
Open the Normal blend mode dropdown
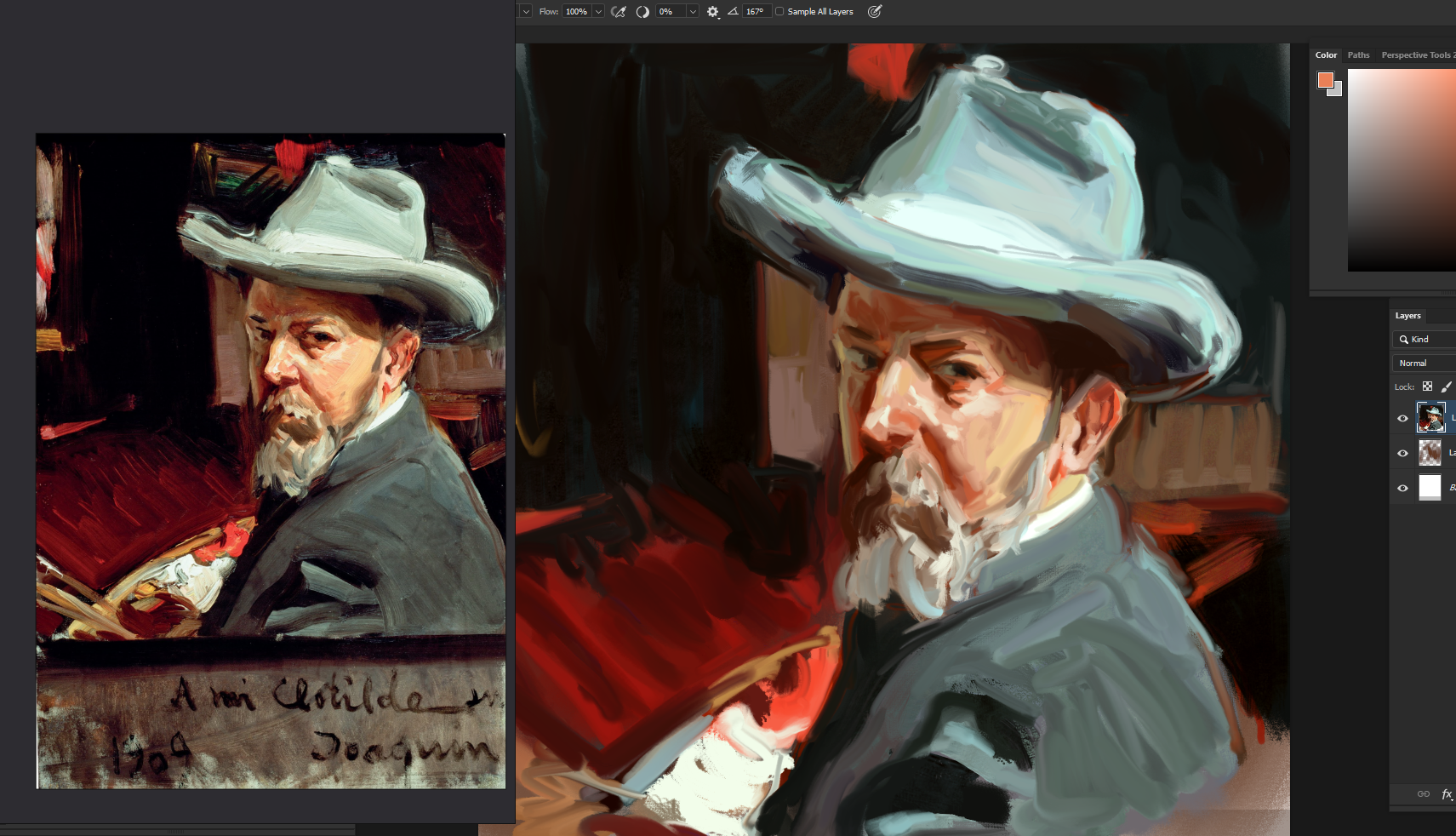[1424, 364]
